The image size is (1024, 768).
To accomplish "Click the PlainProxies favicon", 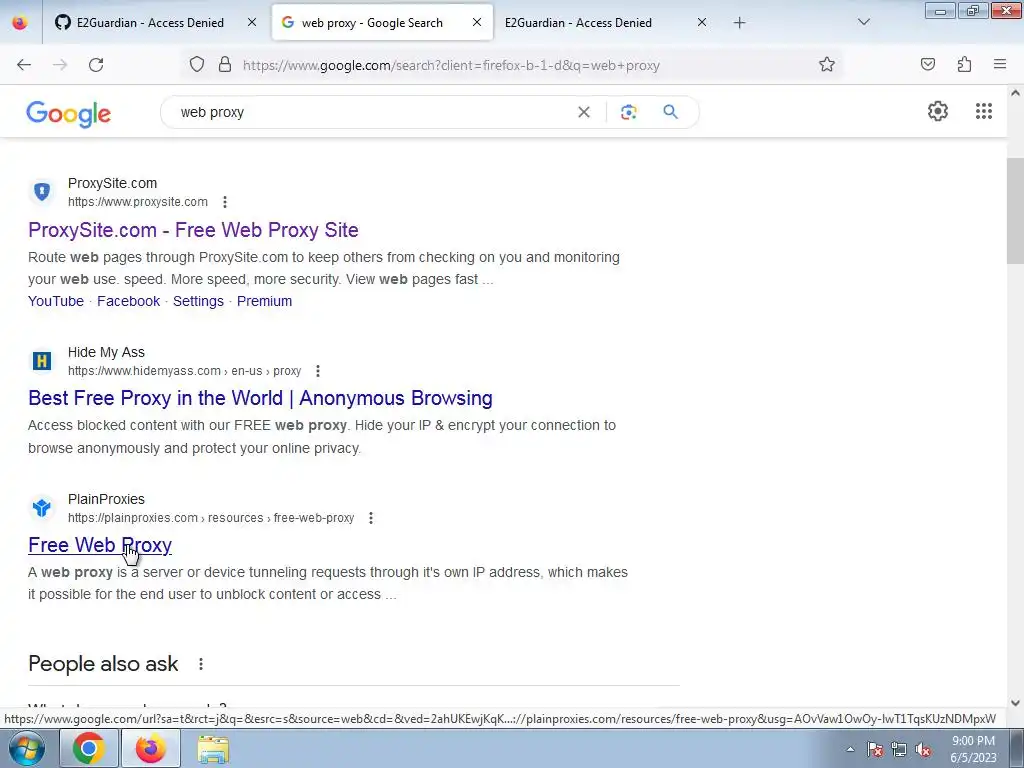I will coord(42,507).
